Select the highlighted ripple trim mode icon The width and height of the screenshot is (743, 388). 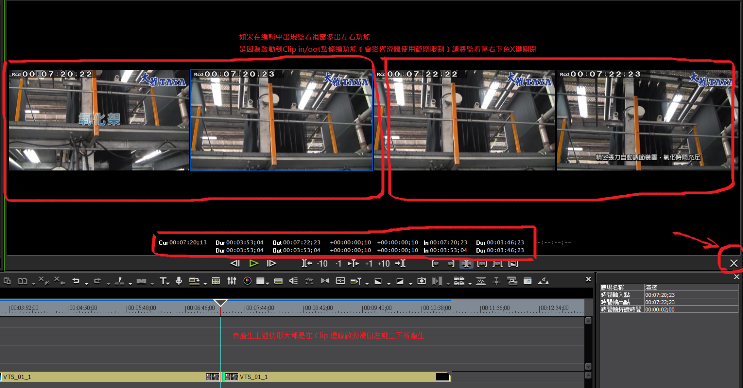pyautogui.click(x=466, y=264)
